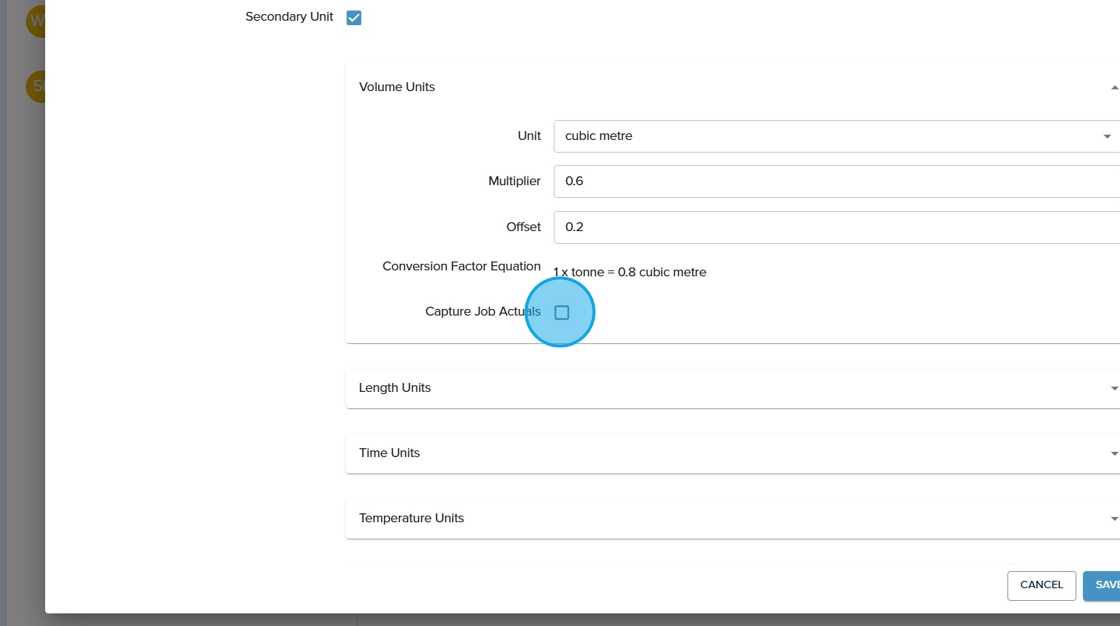Image resolution: width=1120 pixels, height=626 pixels.
Task: Enable the Capture Job Actuals checkbox
Action: [562, 313]
